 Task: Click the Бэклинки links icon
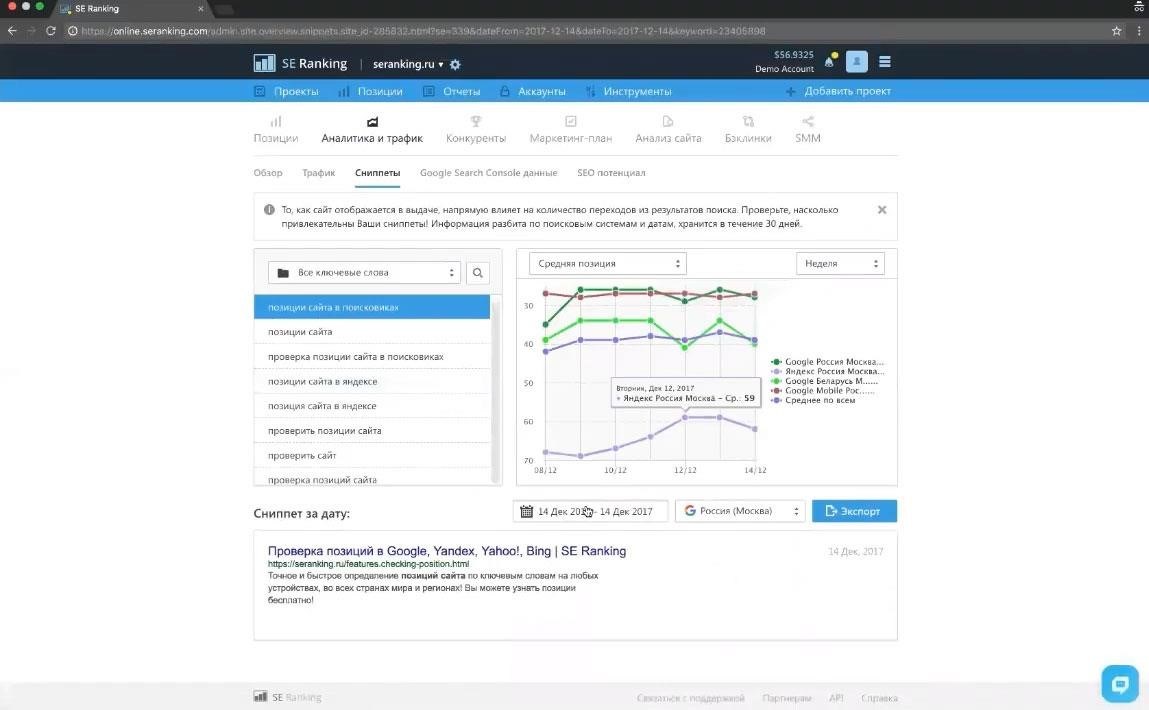pyautogui.click(x=747, y=122)
